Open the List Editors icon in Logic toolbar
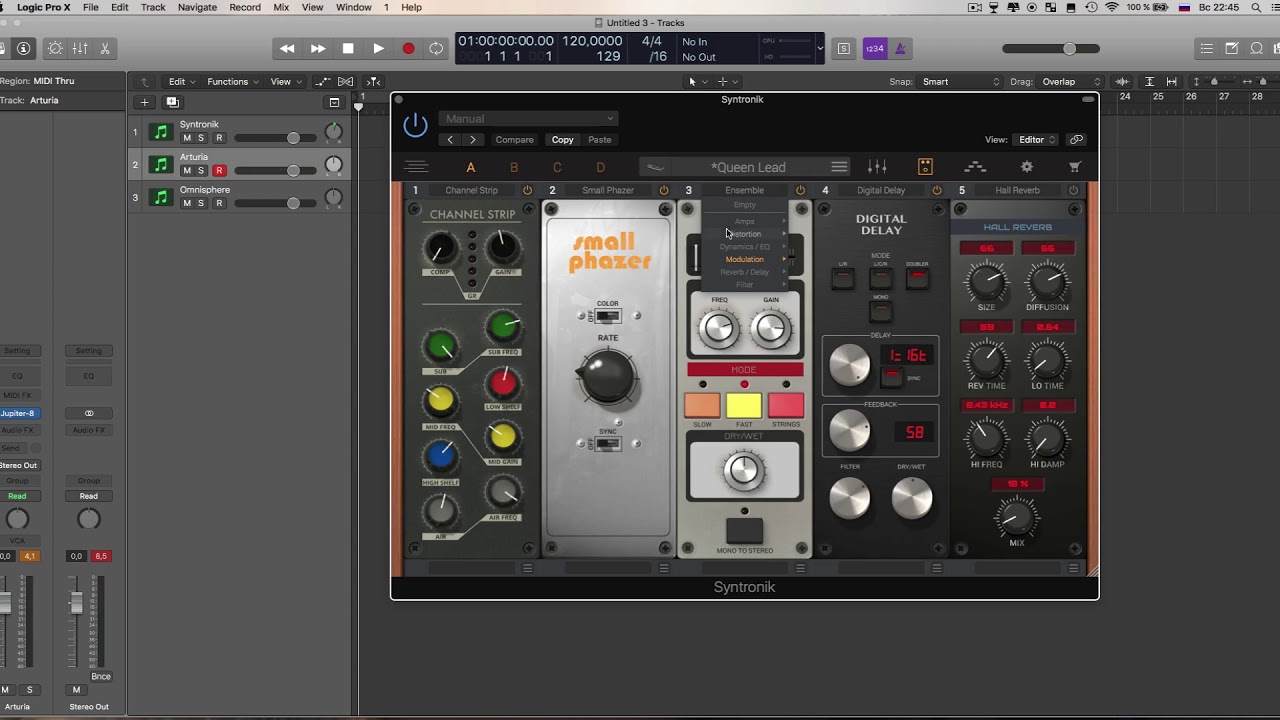The image size is (1280, 720). [x=1207, y=48]
